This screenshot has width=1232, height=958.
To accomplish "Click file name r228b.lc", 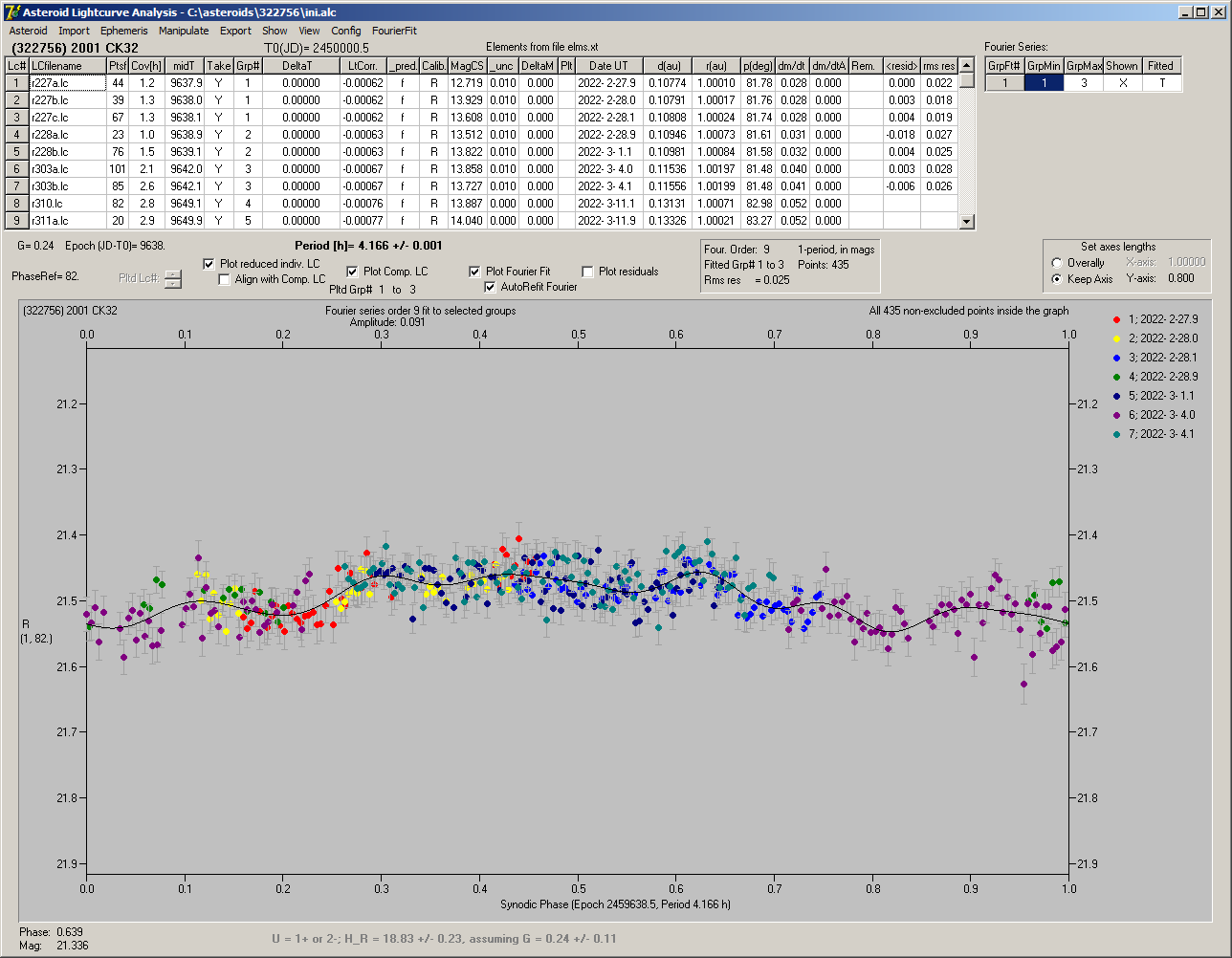I will (x=67, y=152).
